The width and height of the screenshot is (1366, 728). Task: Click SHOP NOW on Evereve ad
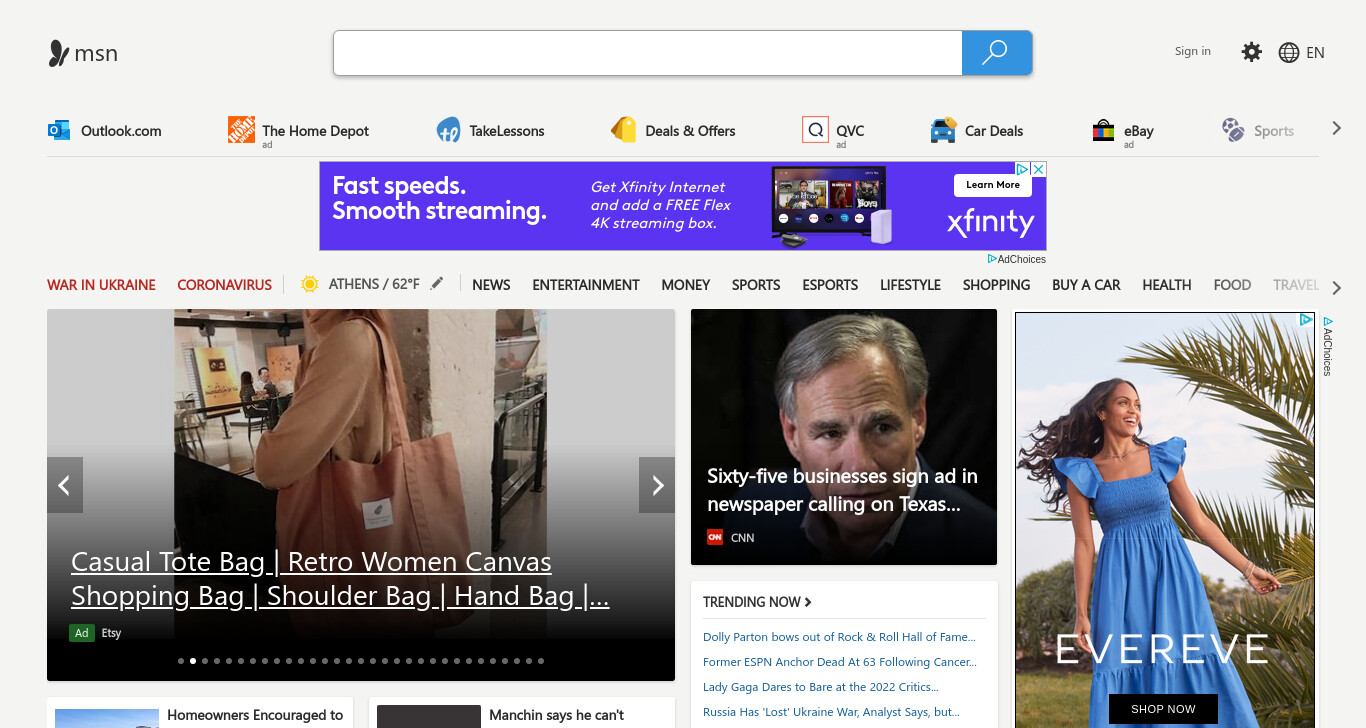coord(1163,709)
